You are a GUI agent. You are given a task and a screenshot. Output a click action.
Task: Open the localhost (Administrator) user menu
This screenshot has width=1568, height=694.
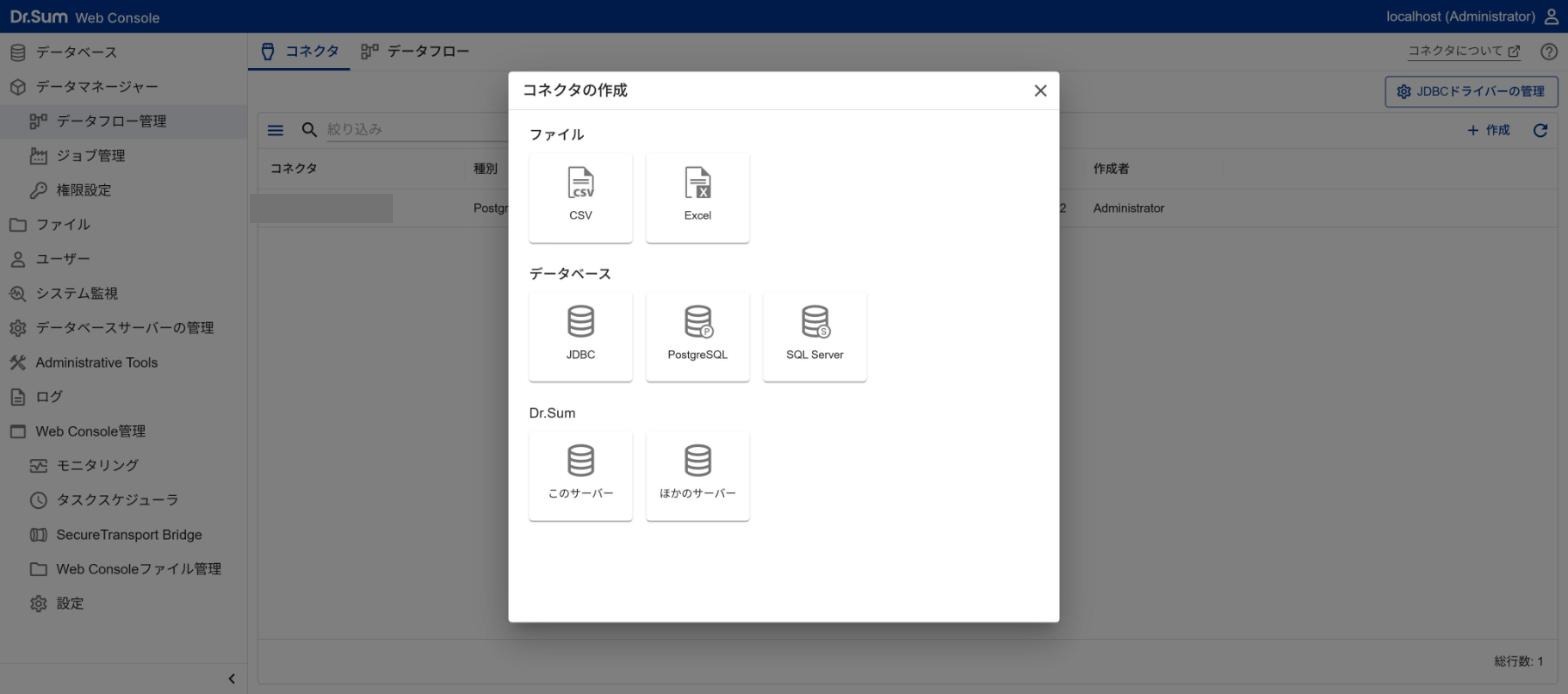(1472, 17)
